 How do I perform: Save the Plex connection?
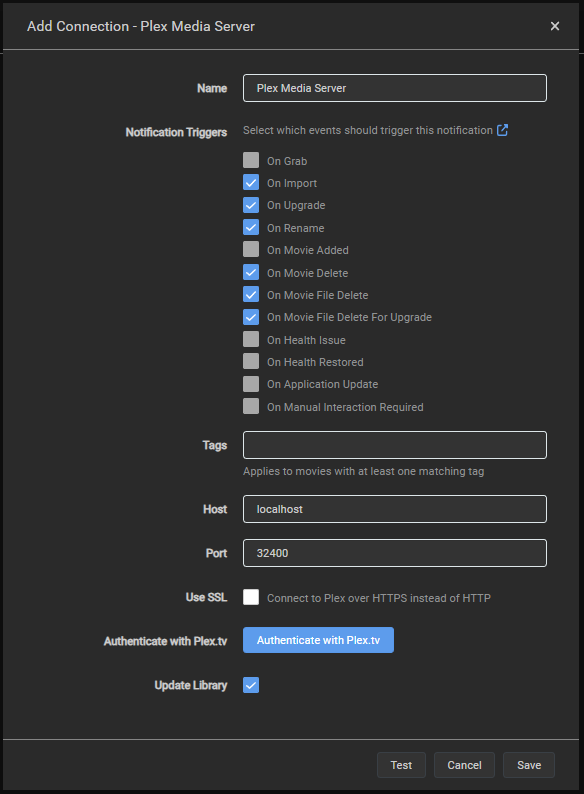click(529, 765)
